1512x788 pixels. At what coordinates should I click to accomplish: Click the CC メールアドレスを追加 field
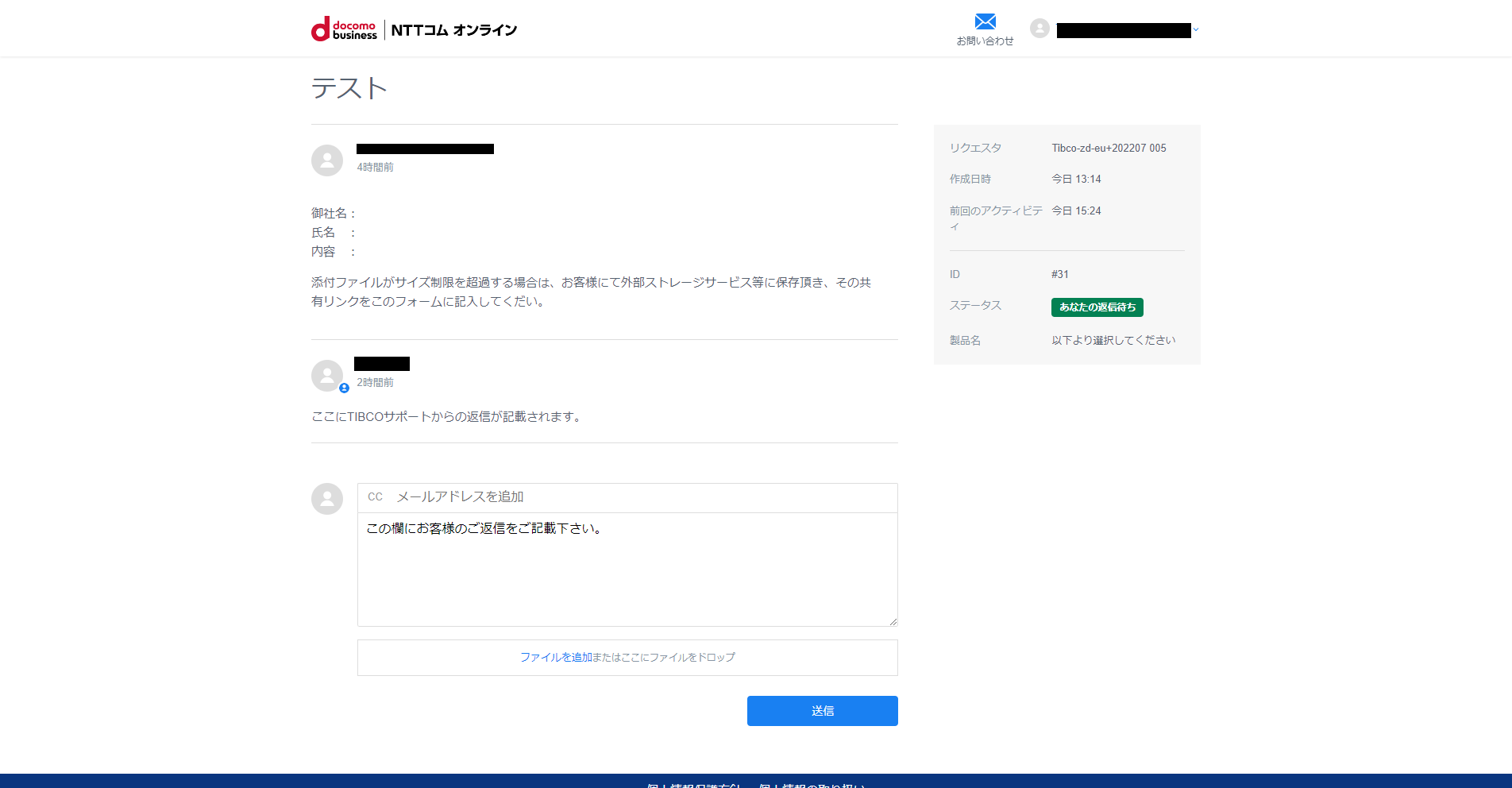627,498
